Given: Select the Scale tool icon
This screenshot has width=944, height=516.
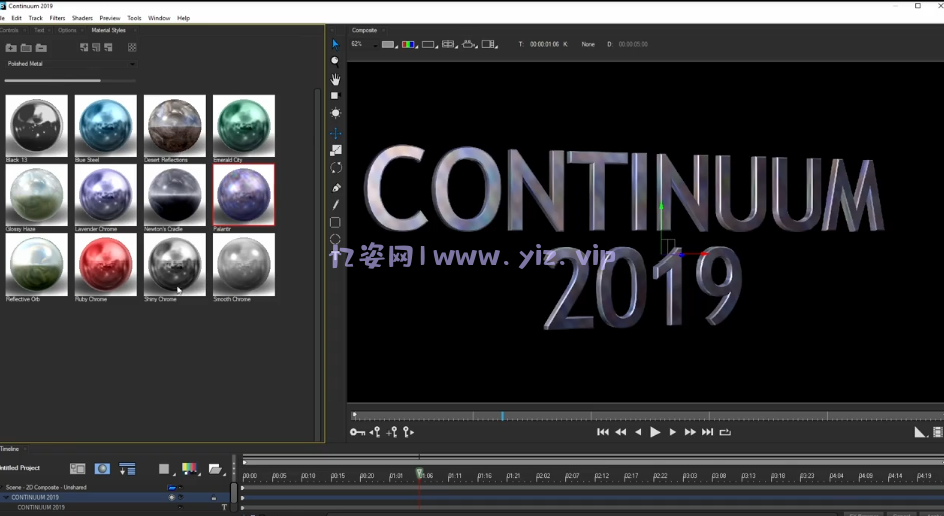Looking at the screenshot, I should click(x=335, y=151).
